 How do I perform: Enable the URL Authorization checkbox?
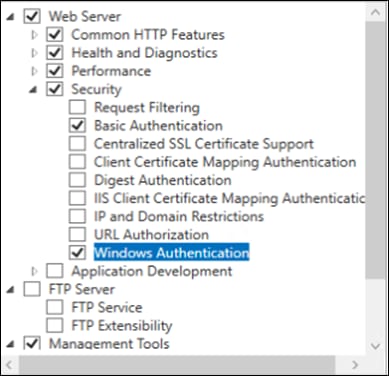click(77, 234)
